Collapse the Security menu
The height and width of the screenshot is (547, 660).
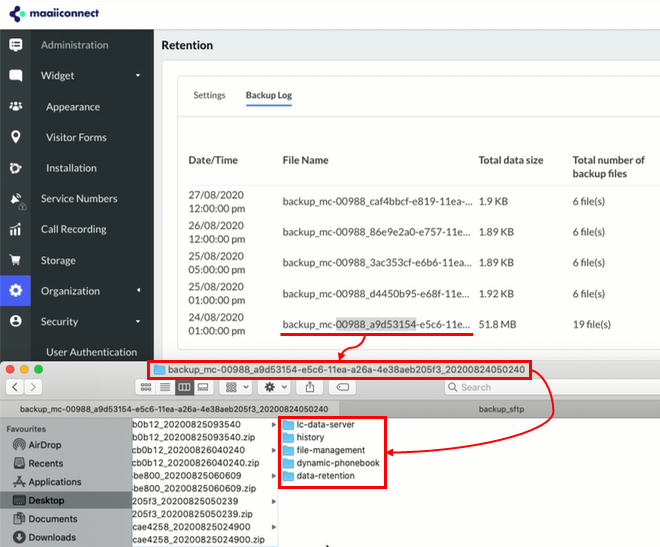90,321
